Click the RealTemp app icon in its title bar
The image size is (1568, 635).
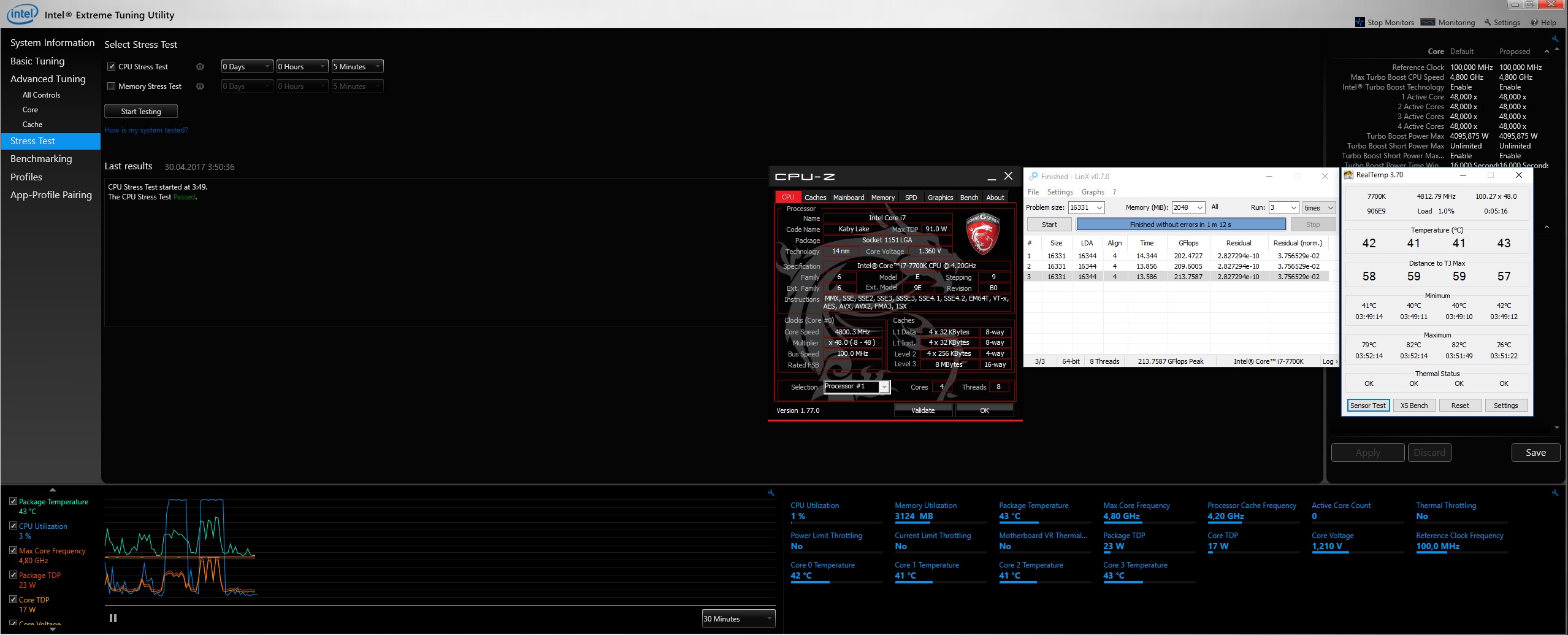pyautogui.click(x=1348, y=175)
